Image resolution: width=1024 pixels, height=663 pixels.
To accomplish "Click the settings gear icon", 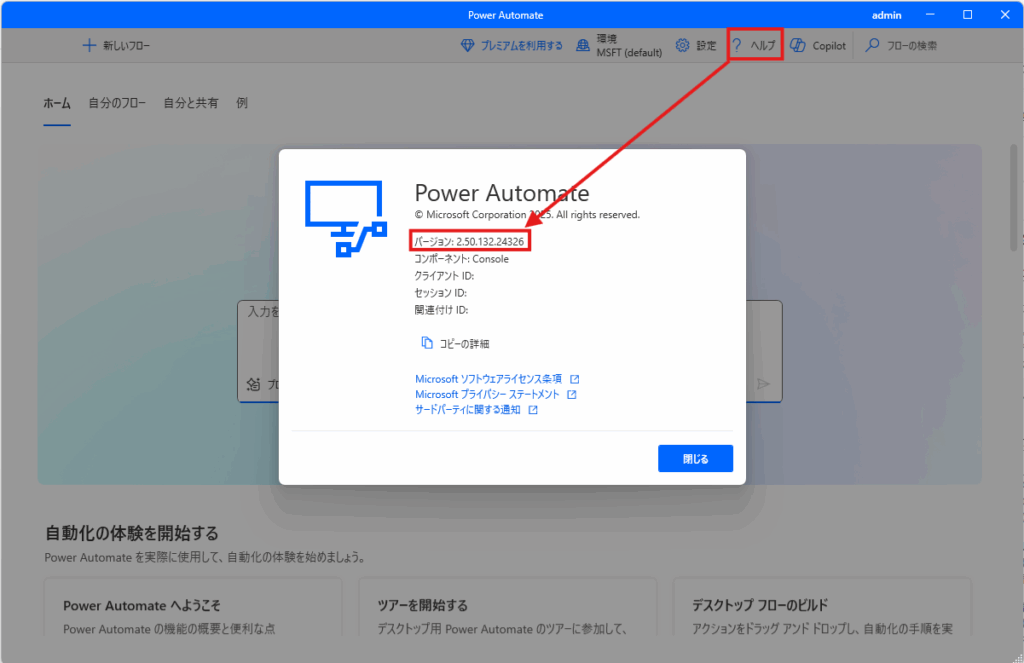I will tap(682, 45).
